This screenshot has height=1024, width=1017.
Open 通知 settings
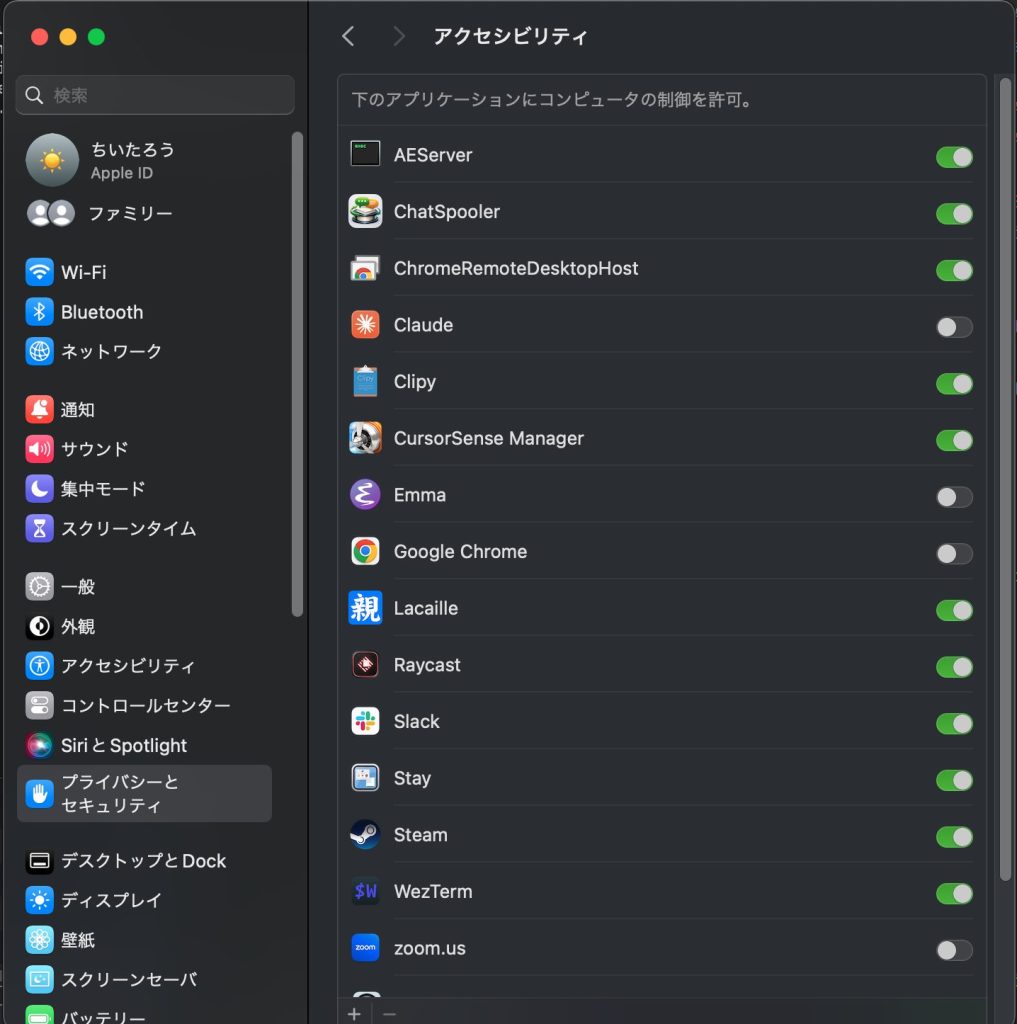pos(144,409)
